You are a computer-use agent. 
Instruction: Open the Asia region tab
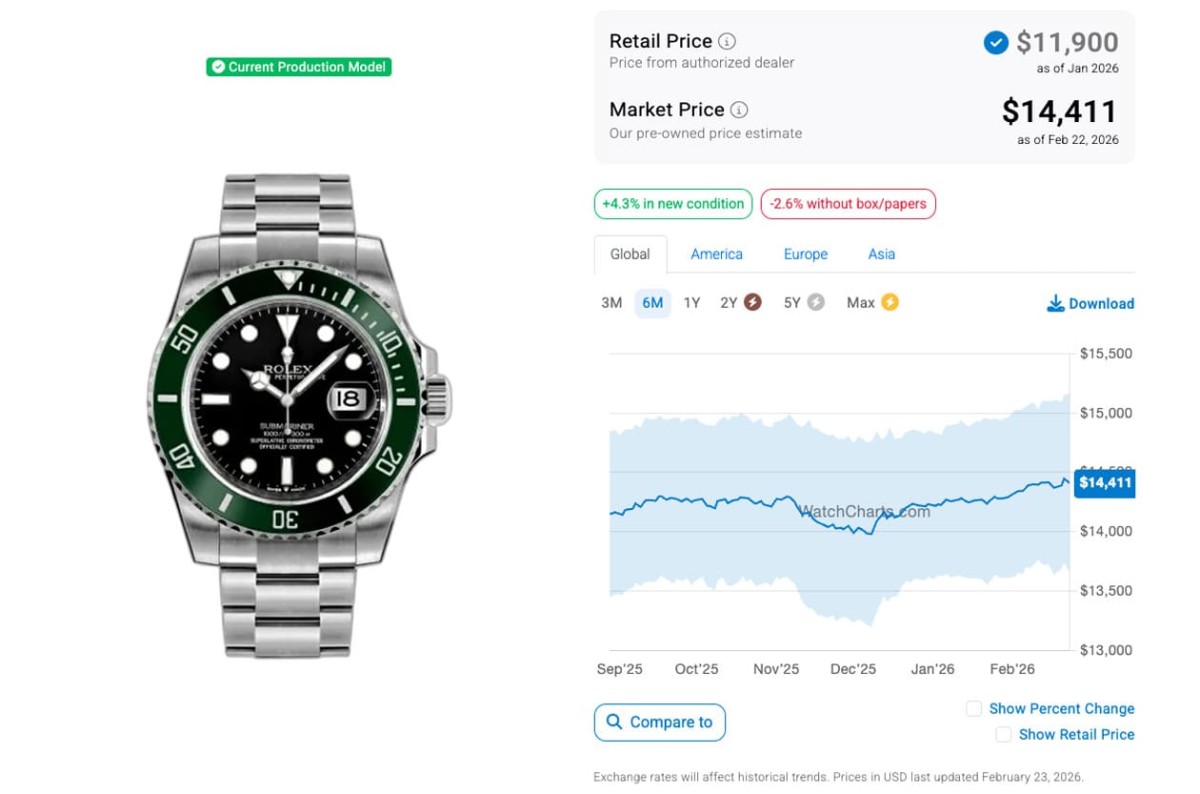pyautogui.click(x=881, y=254)
